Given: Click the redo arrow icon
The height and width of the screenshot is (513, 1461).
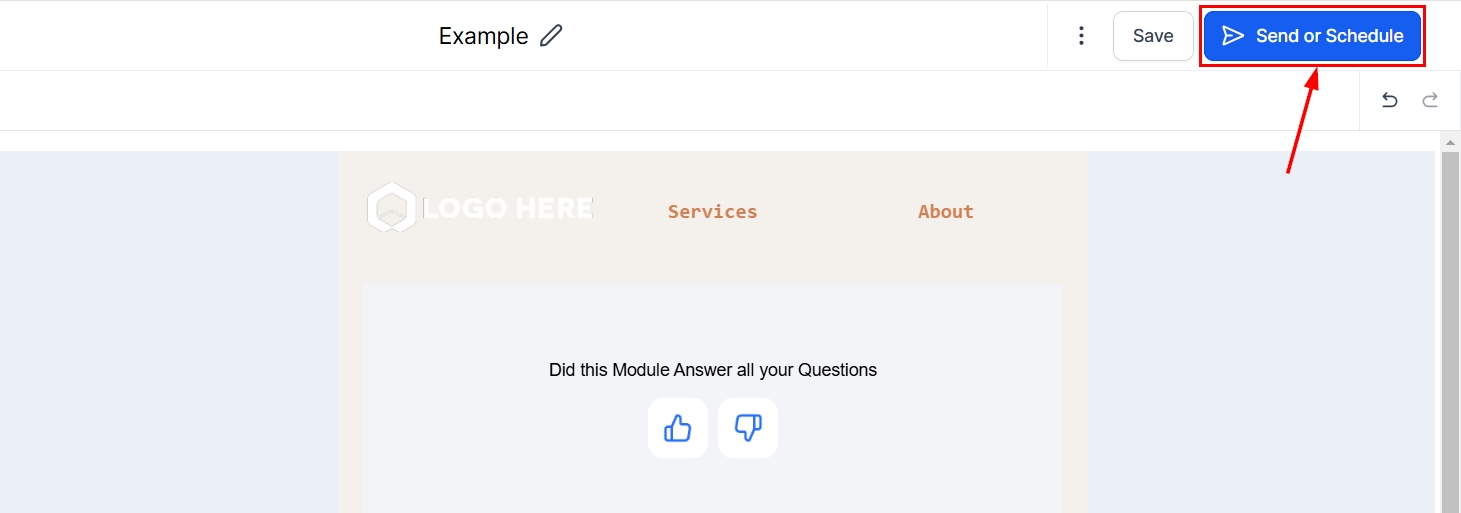Looking at the screenshot, I should [x=1431, y=100].
